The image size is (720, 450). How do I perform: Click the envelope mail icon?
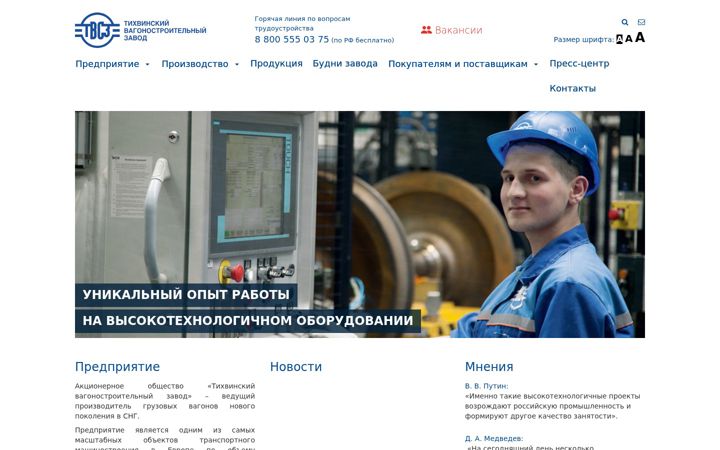pyautogui.click(x=641, y=22)
